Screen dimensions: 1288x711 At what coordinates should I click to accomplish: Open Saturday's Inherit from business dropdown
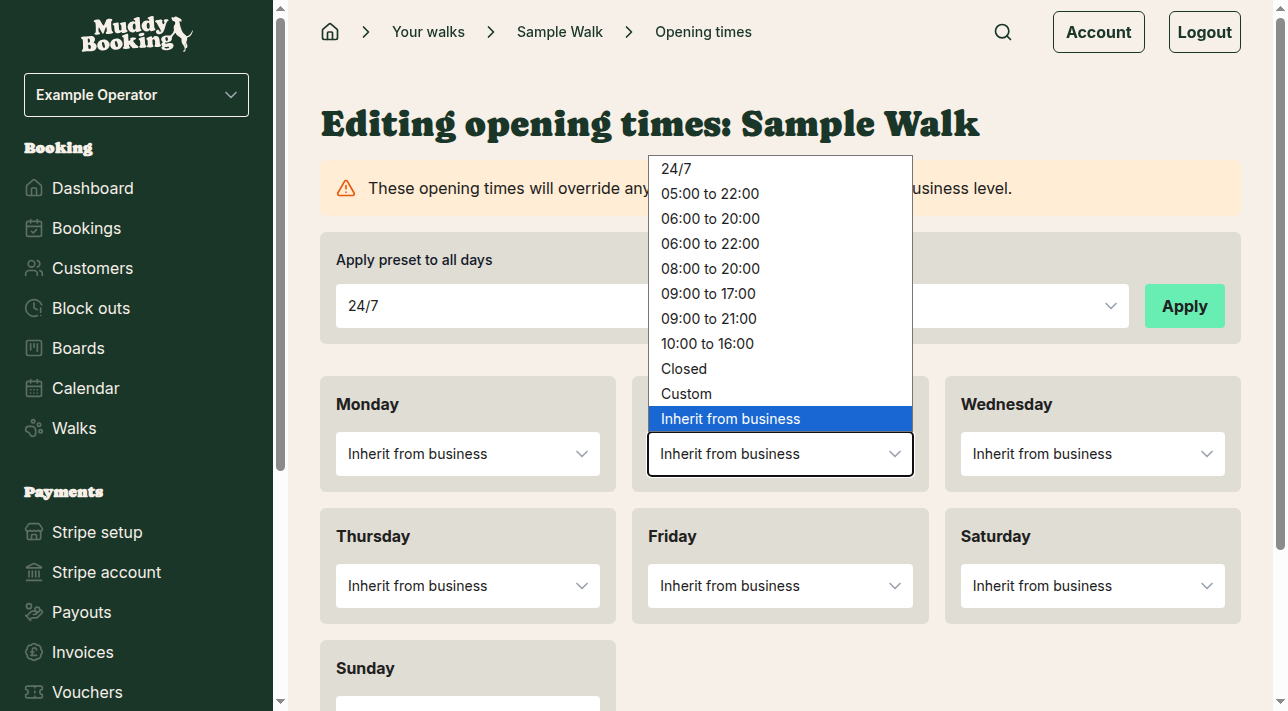(1092, 586)
